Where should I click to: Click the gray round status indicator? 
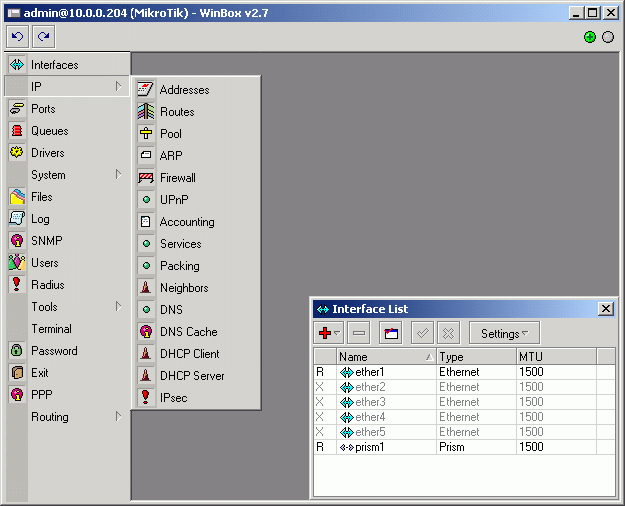(x=608, y=37)
